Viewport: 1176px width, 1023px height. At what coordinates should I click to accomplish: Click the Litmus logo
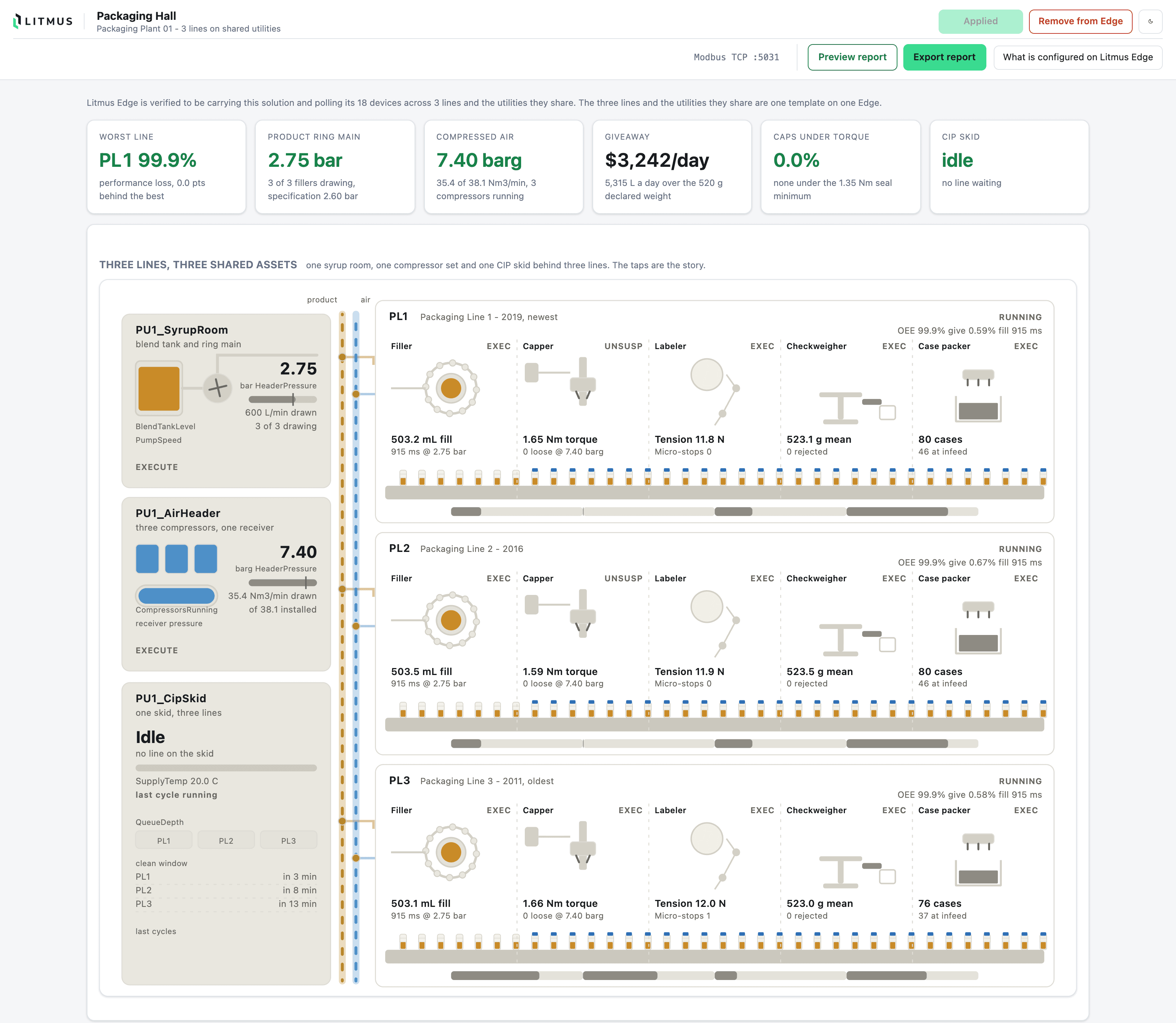43,21
